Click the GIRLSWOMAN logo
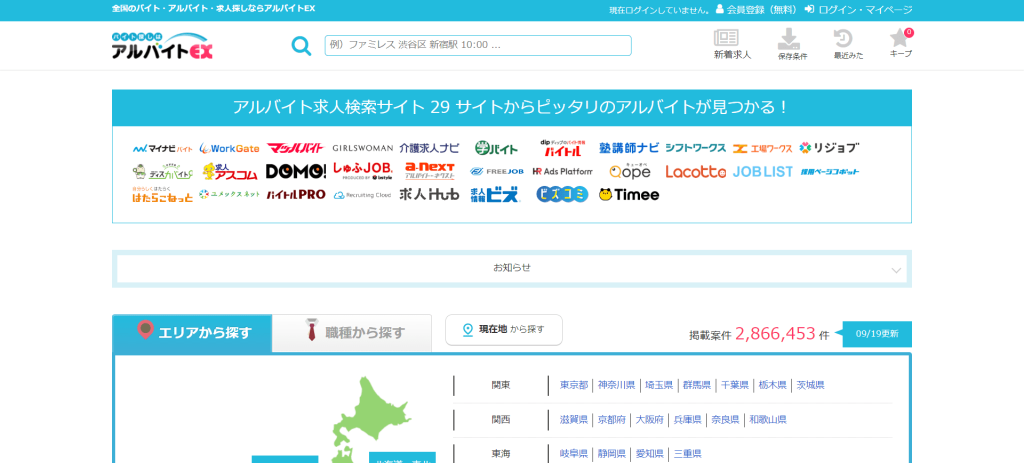 (362, 148)
